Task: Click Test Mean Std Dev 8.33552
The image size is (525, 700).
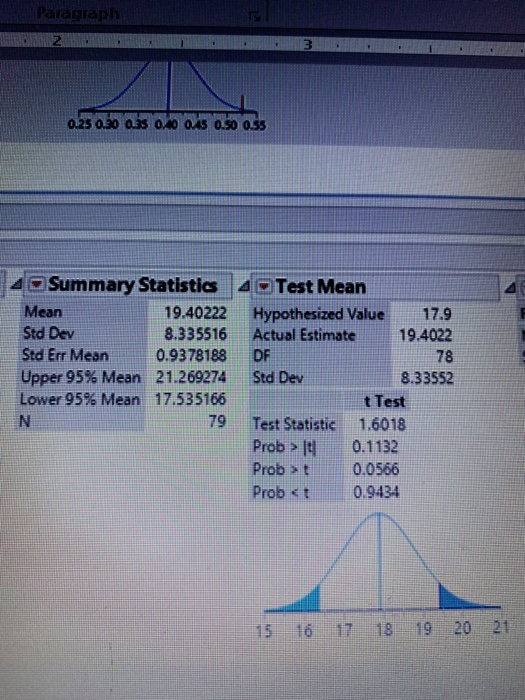Action: point(427,378)
